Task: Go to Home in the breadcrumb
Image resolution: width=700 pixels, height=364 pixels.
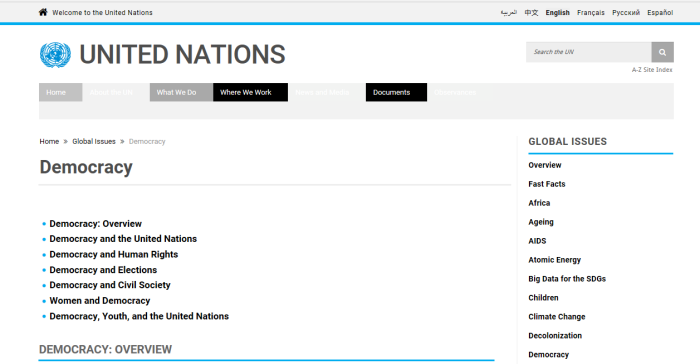Action: [49, 142]
